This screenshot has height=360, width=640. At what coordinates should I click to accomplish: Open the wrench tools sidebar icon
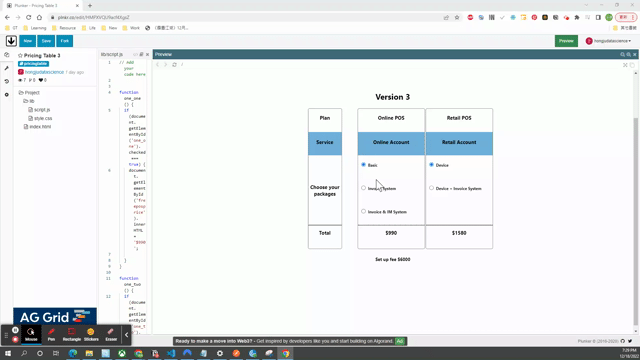click(7, 68)
